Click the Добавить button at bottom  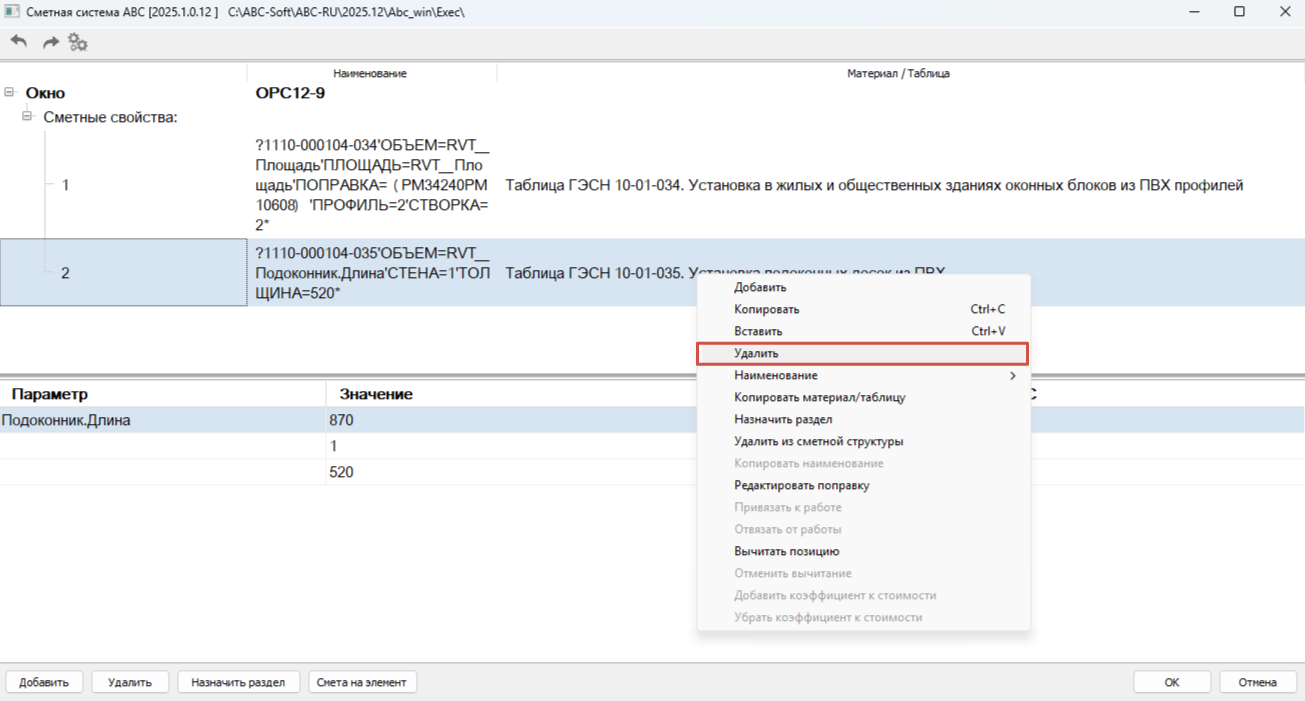tap(44, 682)
